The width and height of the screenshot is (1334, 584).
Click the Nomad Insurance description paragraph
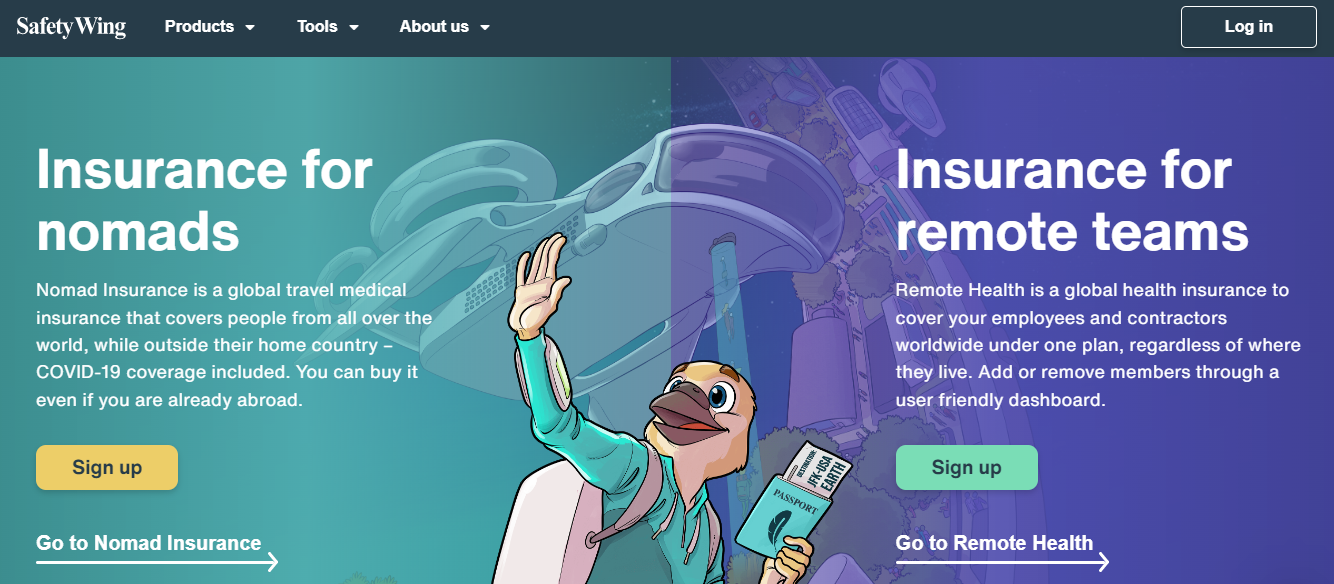pos(234,345)
